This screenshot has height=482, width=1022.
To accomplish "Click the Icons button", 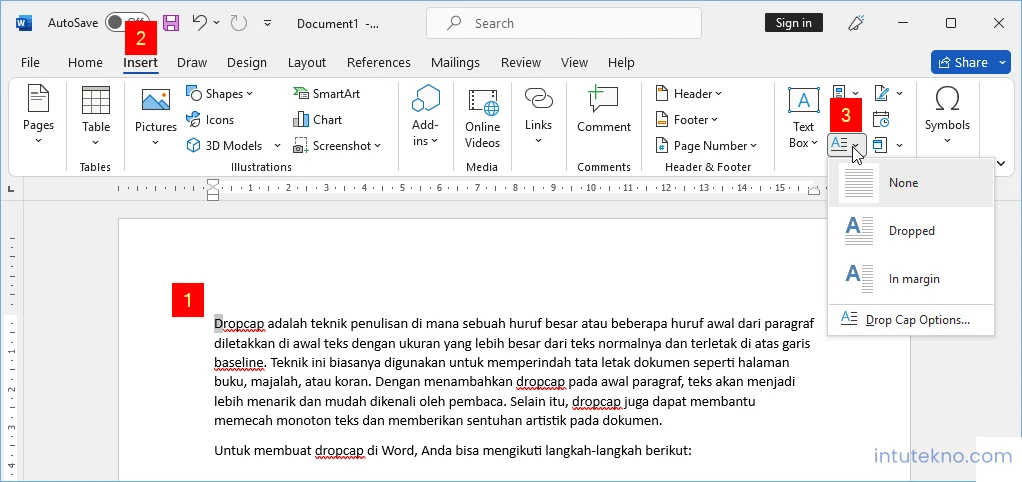I will point(210,120).
